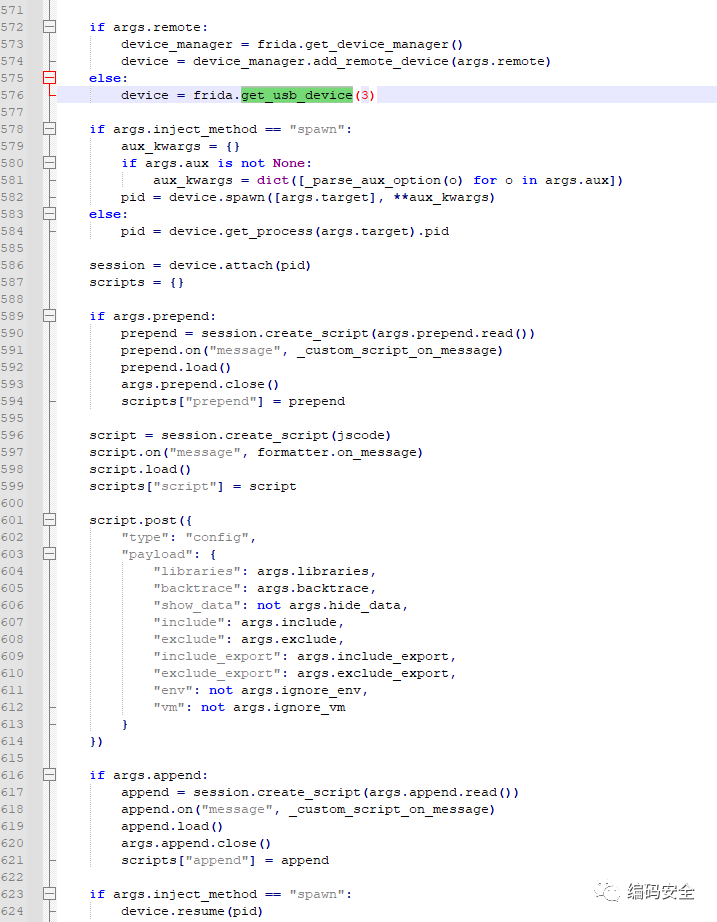Viewport: 717px width, 922px height.
Task: Click 'args.append.read()' on line 617
Action: click(x=441, y=793)
